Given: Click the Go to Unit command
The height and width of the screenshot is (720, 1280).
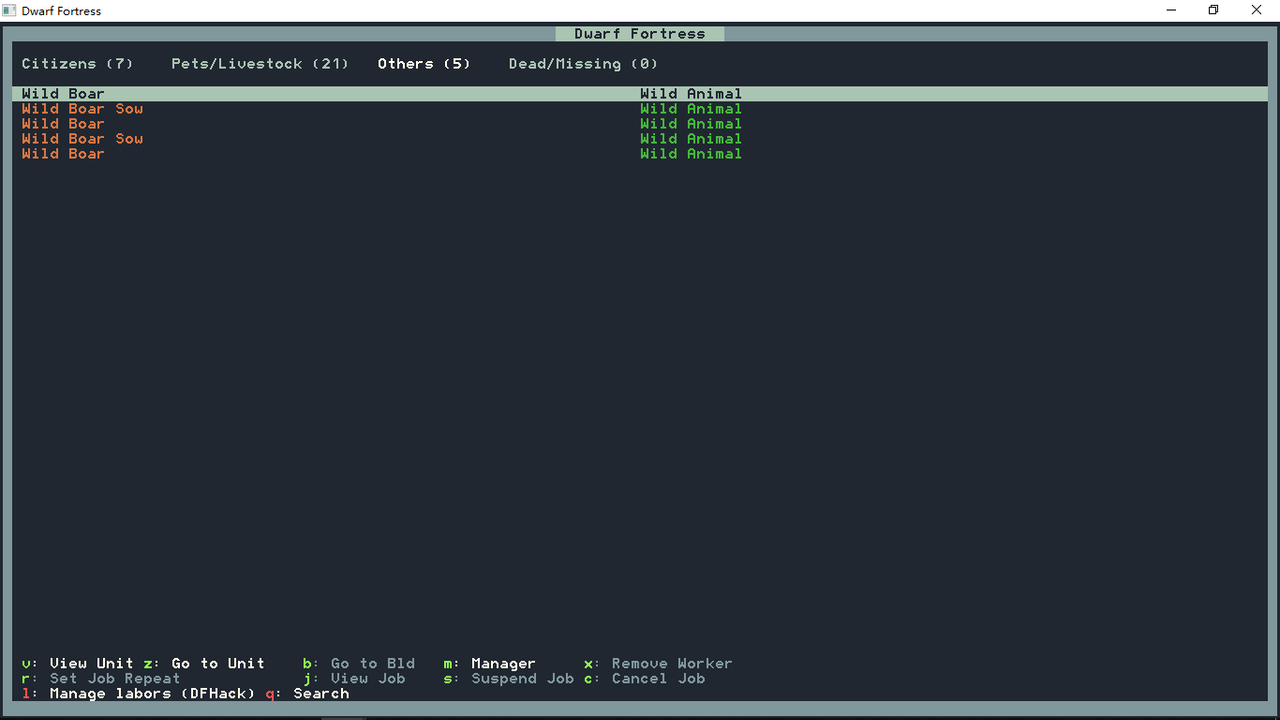Looking at the screenshot, I should [204, 664].
